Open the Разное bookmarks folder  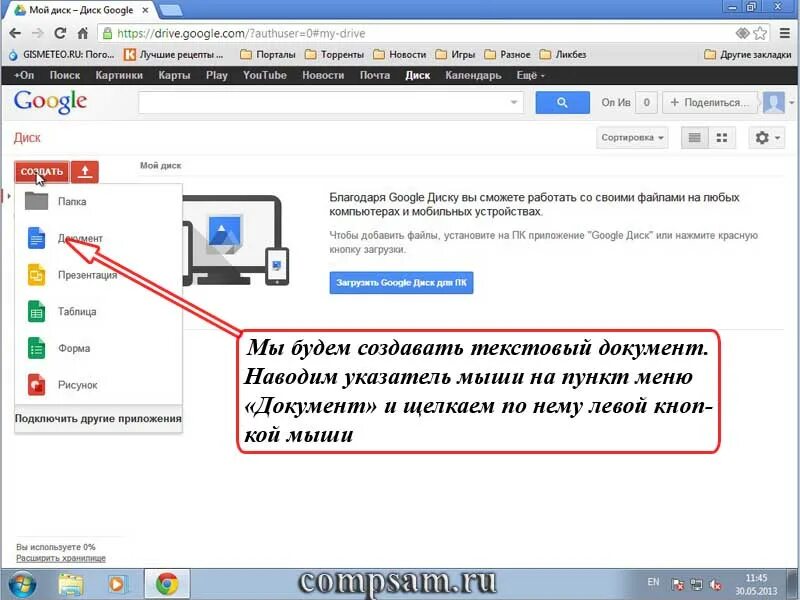[507, 55]
